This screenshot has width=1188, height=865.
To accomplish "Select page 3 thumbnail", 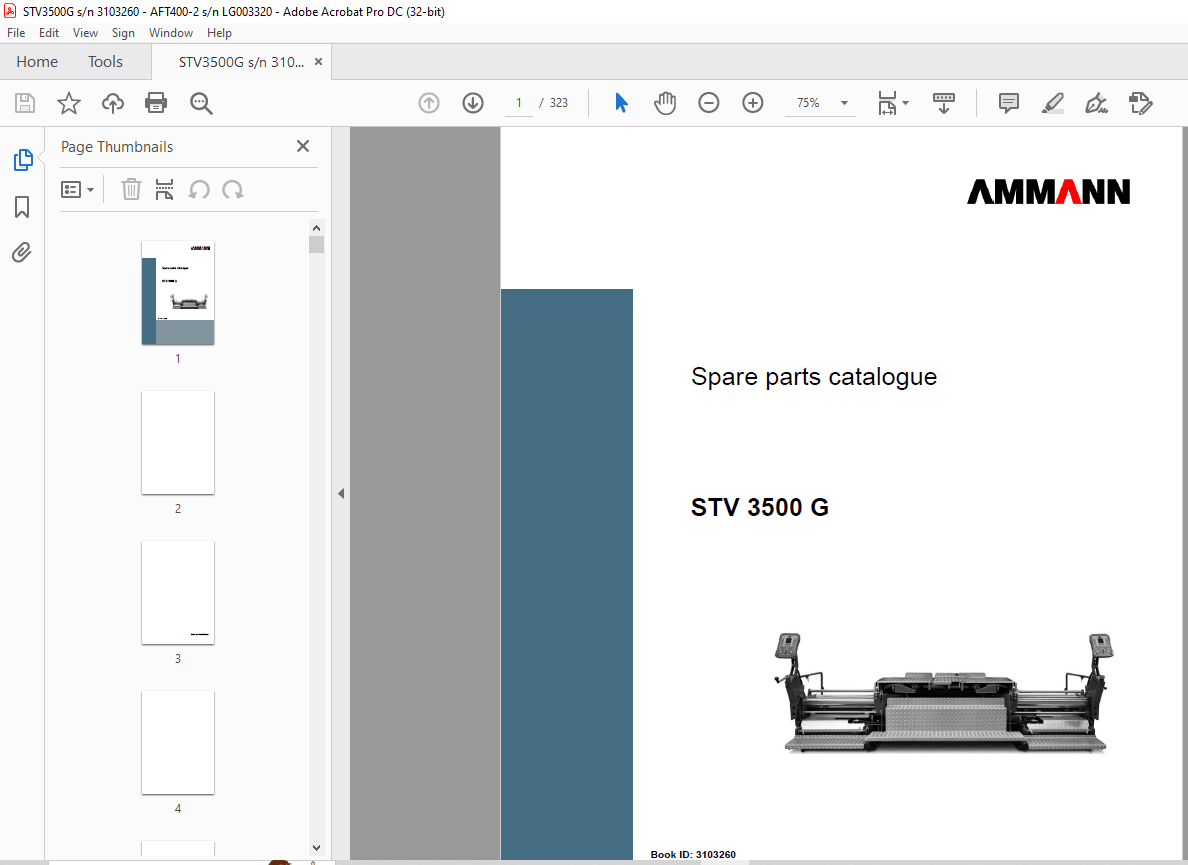I will pos(178,593).
